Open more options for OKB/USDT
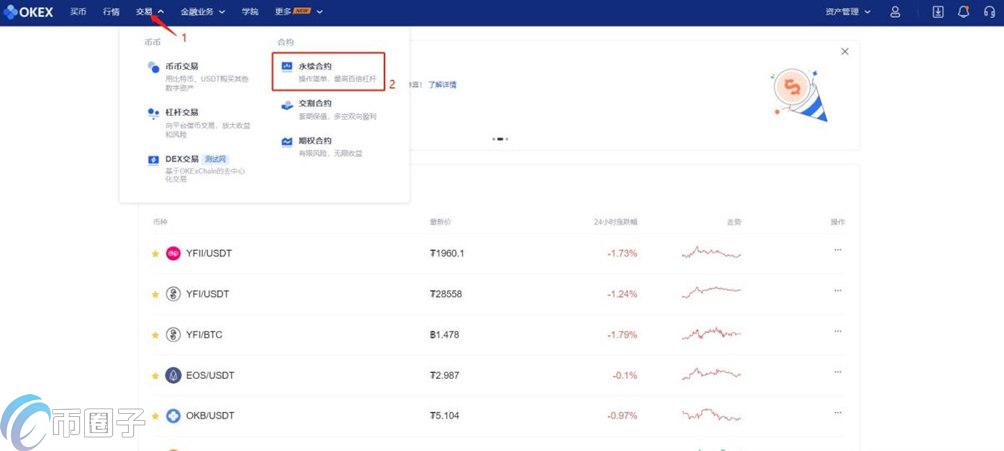This screenshot has width=1004, height=451. 838,412
